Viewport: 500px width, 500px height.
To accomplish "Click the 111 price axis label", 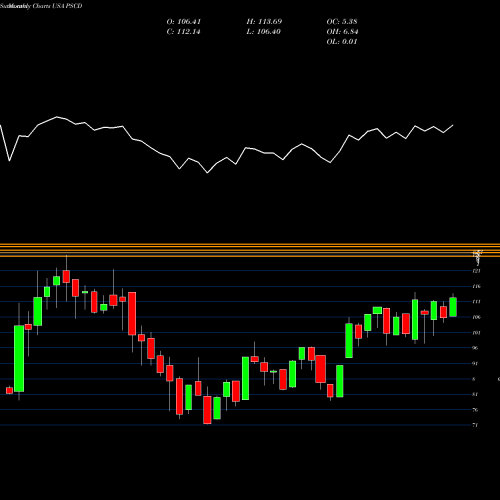I will (x=476, y=302).
